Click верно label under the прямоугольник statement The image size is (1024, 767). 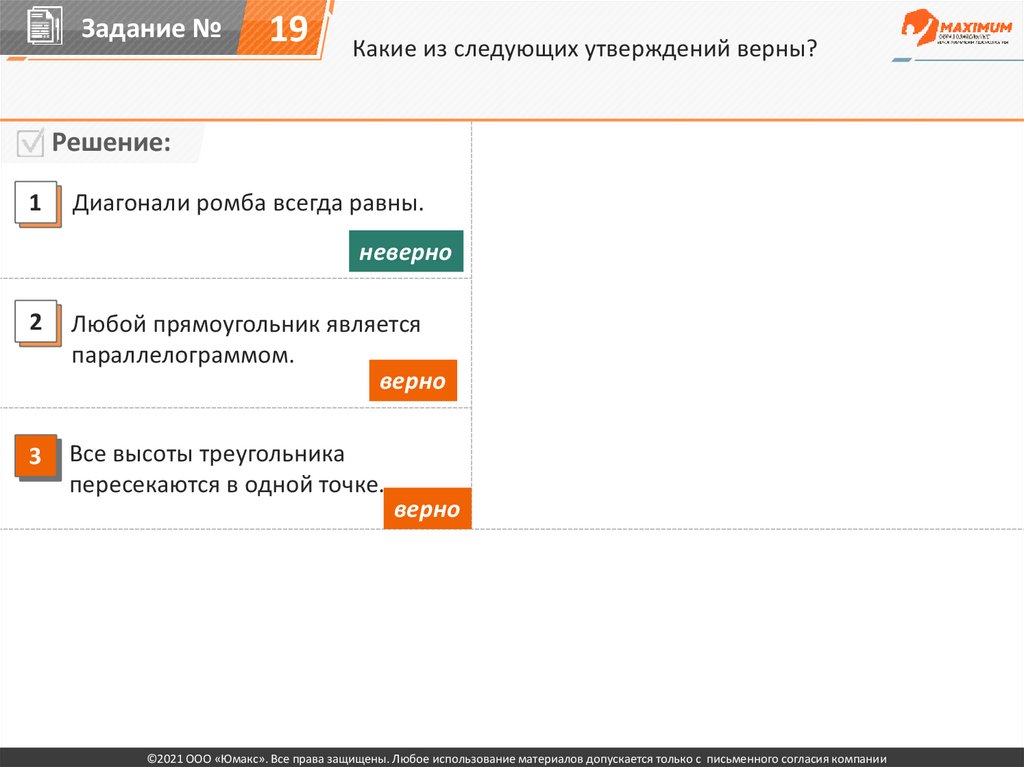tap(413, 380)
